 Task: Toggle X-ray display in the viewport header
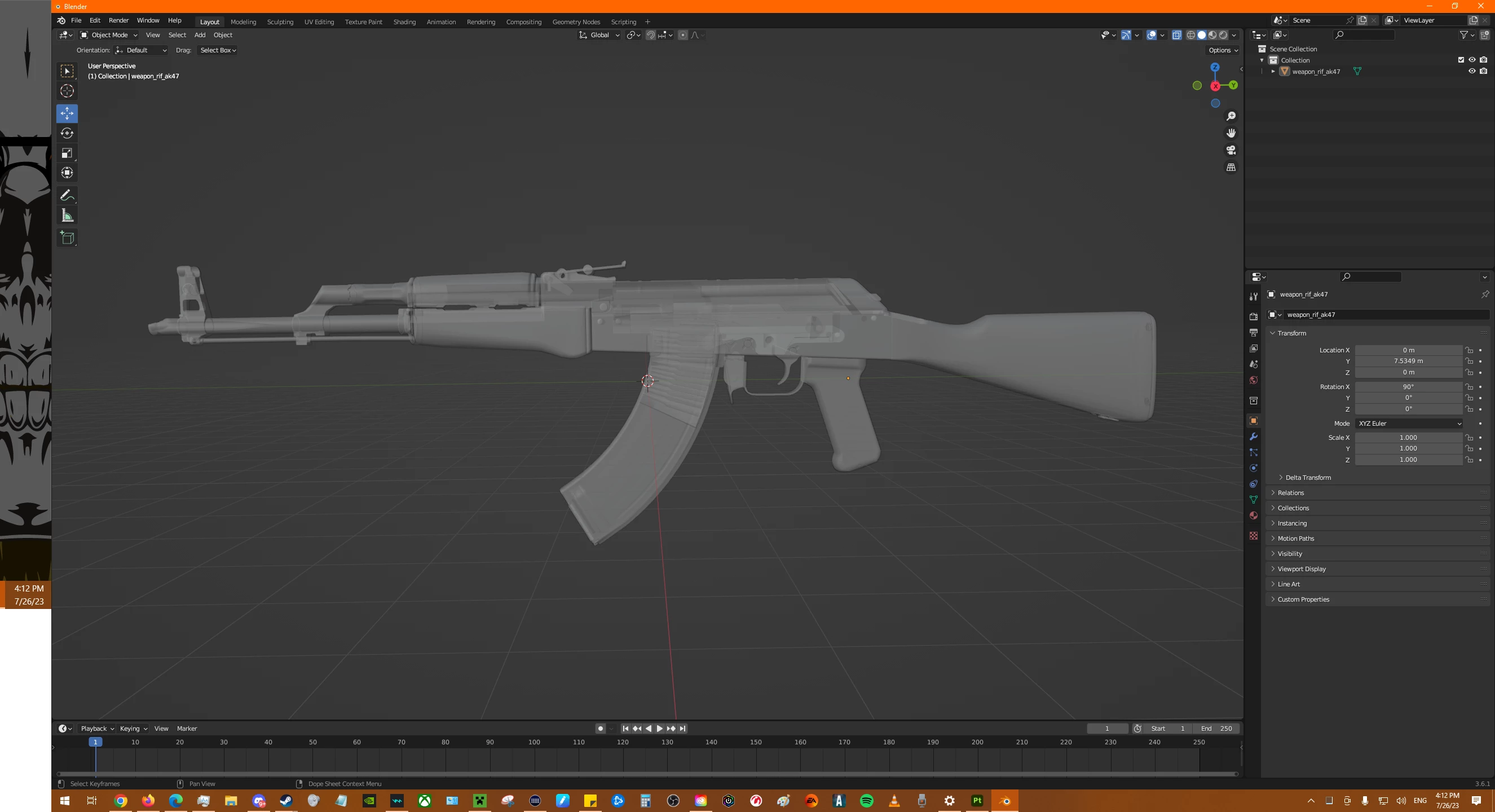(x=1176, y=35)
